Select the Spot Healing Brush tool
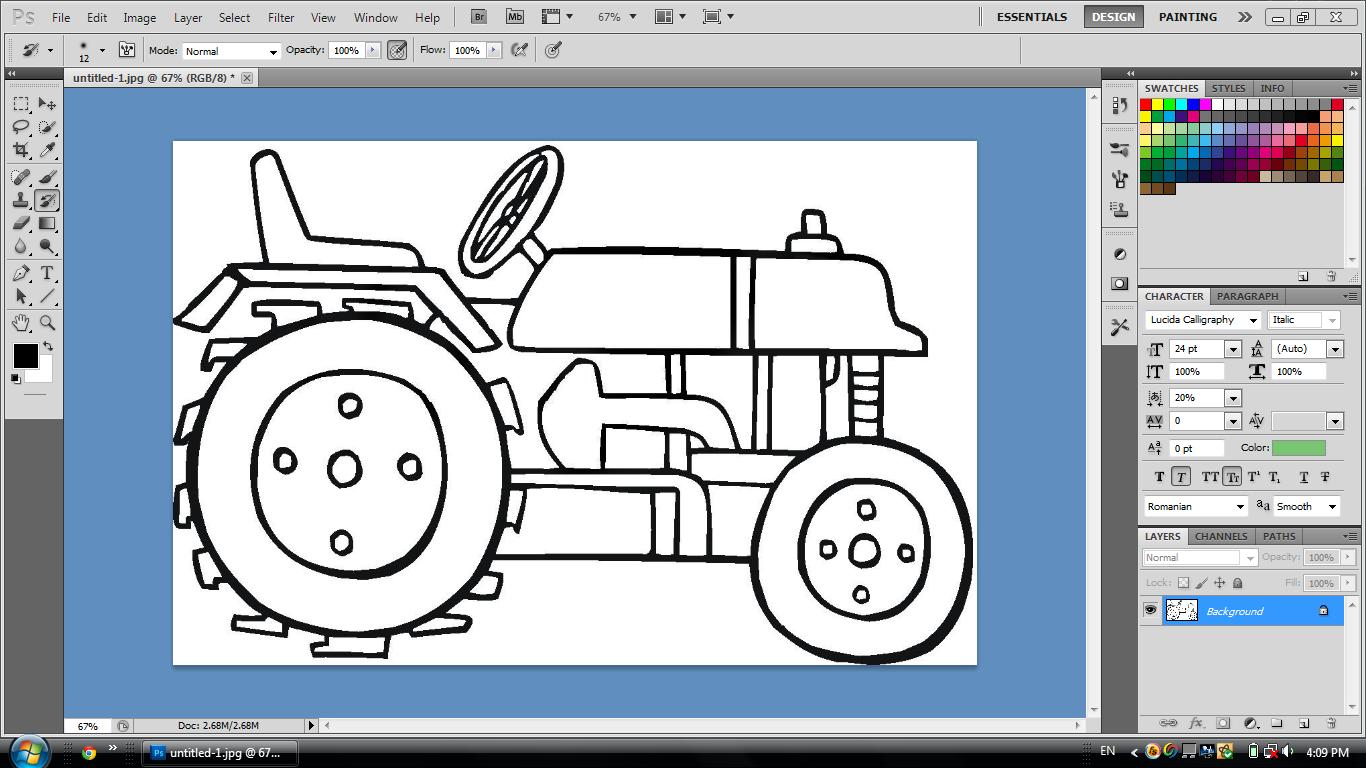This screenshot has height=768, width=1366. pyautogui.click(x=21, y=177)
